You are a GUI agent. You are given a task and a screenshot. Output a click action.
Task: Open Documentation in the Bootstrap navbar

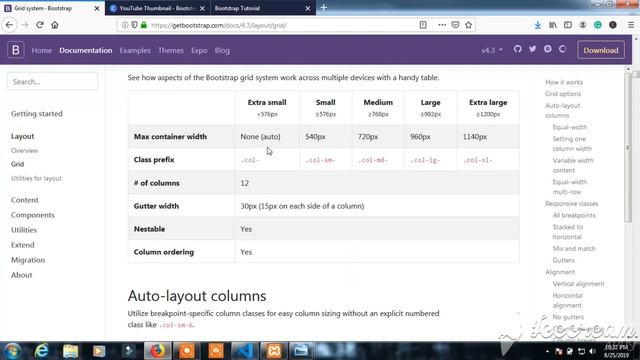coord(86,50)
